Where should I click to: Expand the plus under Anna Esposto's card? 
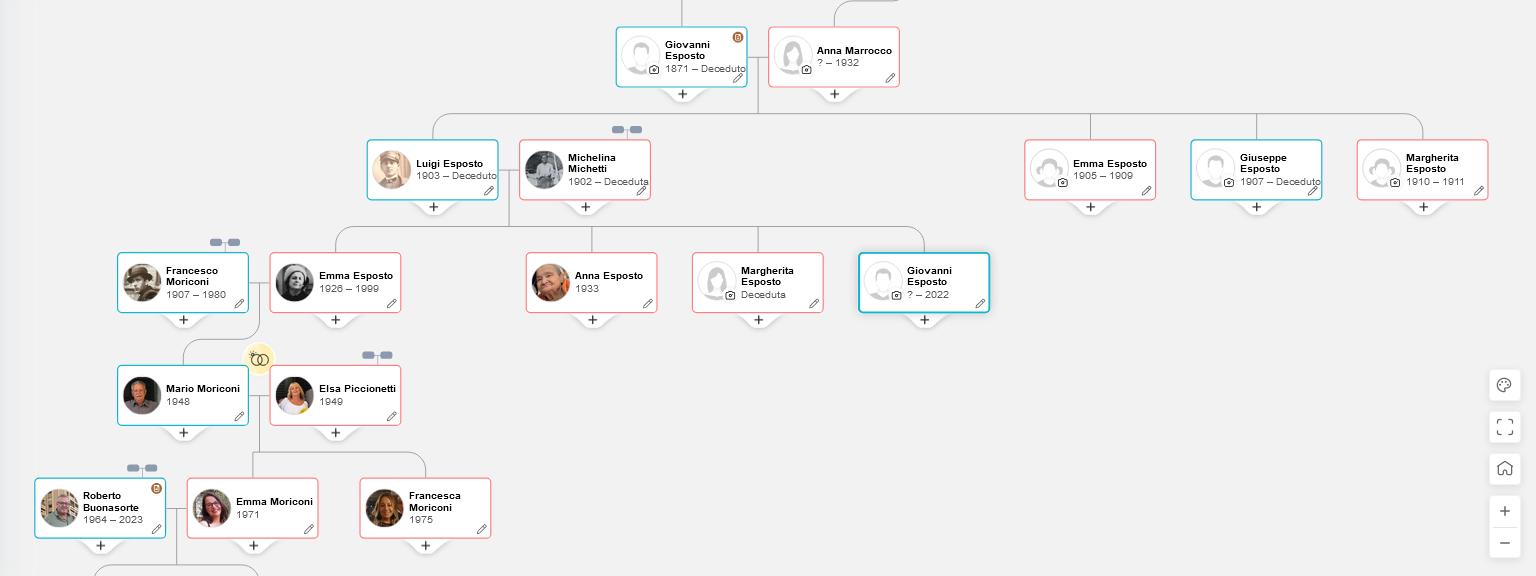[592, 320]
